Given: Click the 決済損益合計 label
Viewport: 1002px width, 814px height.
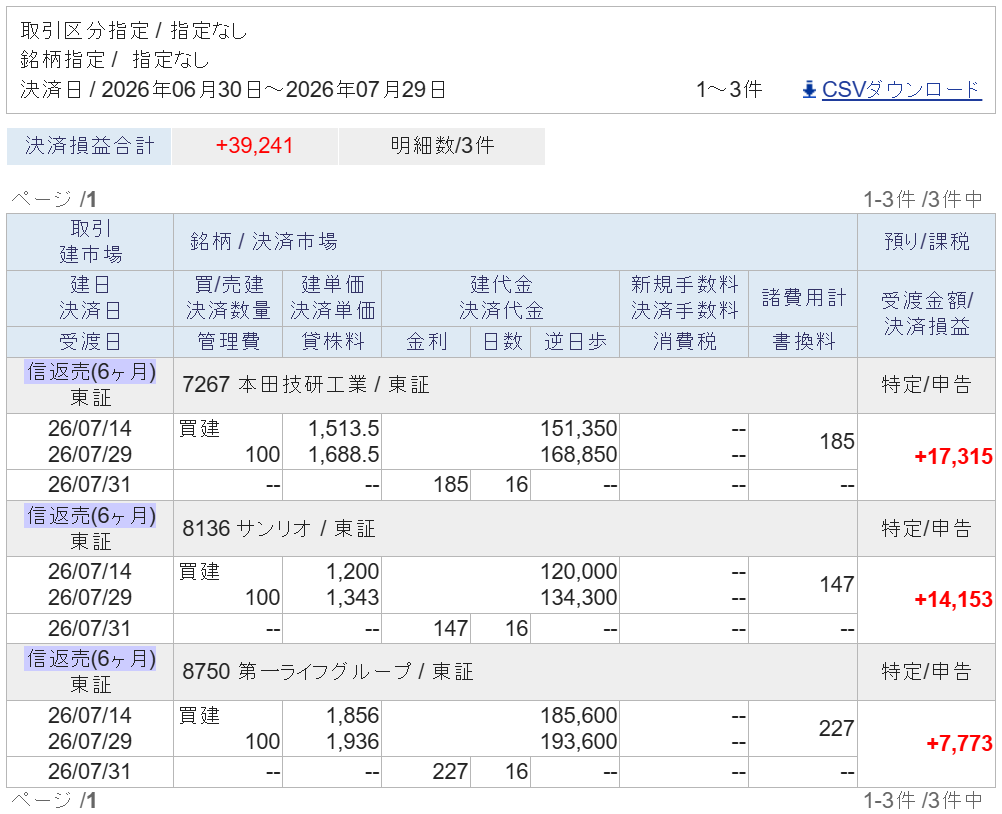Looking at the screenshot, I should [x=89, y=146].
